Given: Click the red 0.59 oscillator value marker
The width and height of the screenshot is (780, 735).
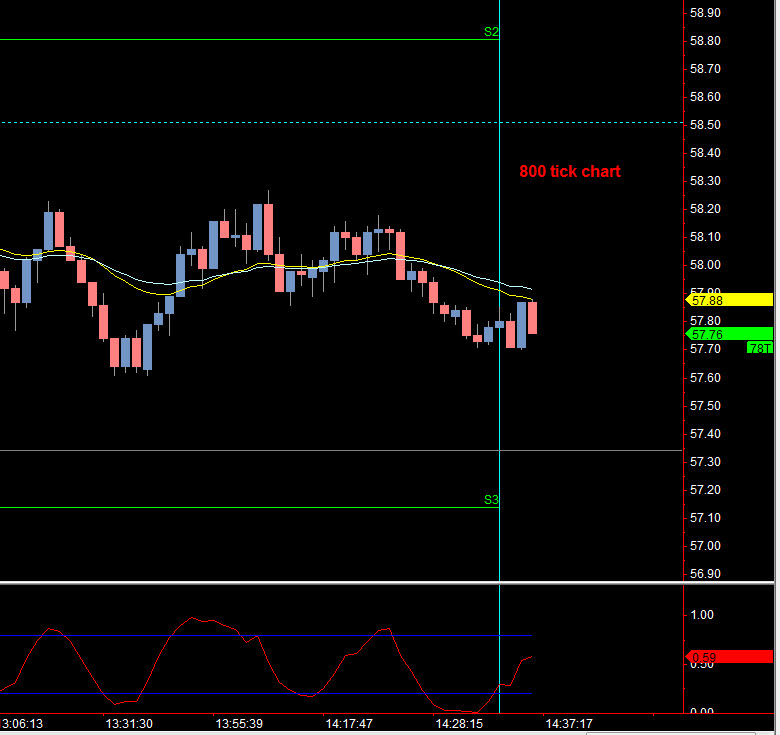Looking at the screenshot, I should coord(729,657).
